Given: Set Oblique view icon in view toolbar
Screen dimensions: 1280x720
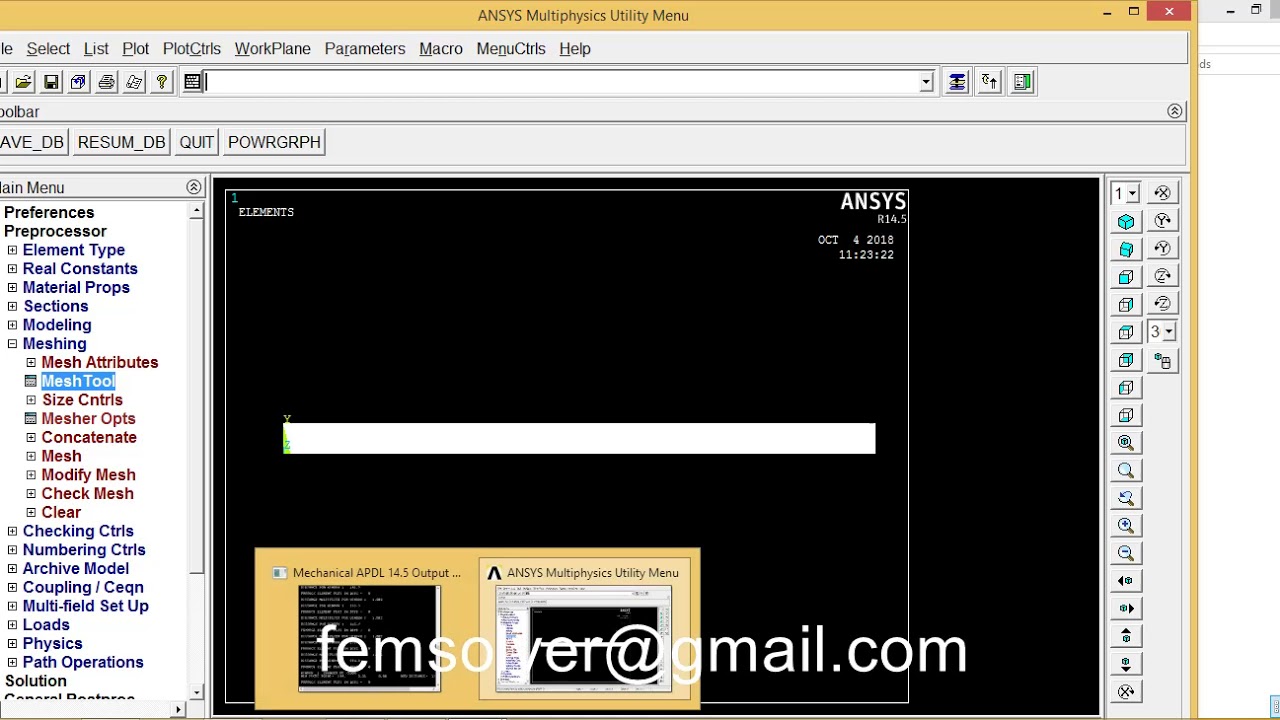Looking at the screenshot, I should (1126, 249).
